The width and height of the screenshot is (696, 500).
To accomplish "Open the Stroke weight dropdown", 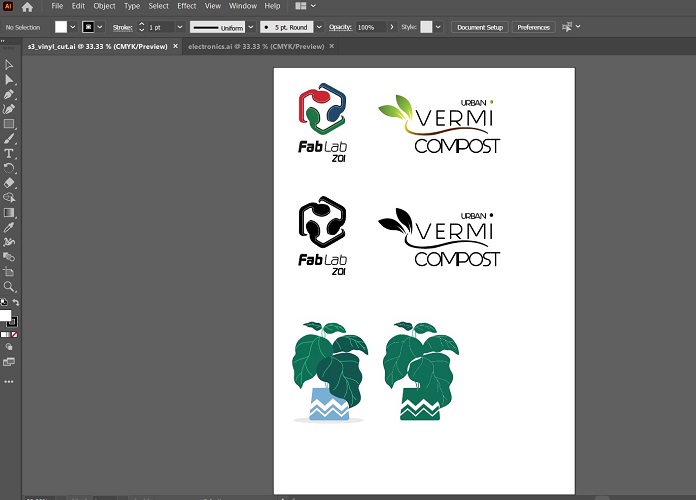I will 180,27.
